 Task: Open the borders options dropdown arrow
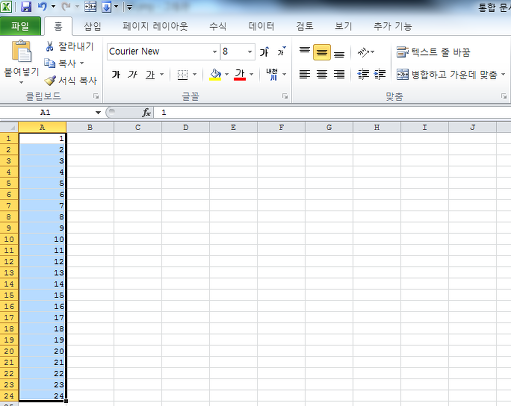pyautogui.click(x=195, y=74)
